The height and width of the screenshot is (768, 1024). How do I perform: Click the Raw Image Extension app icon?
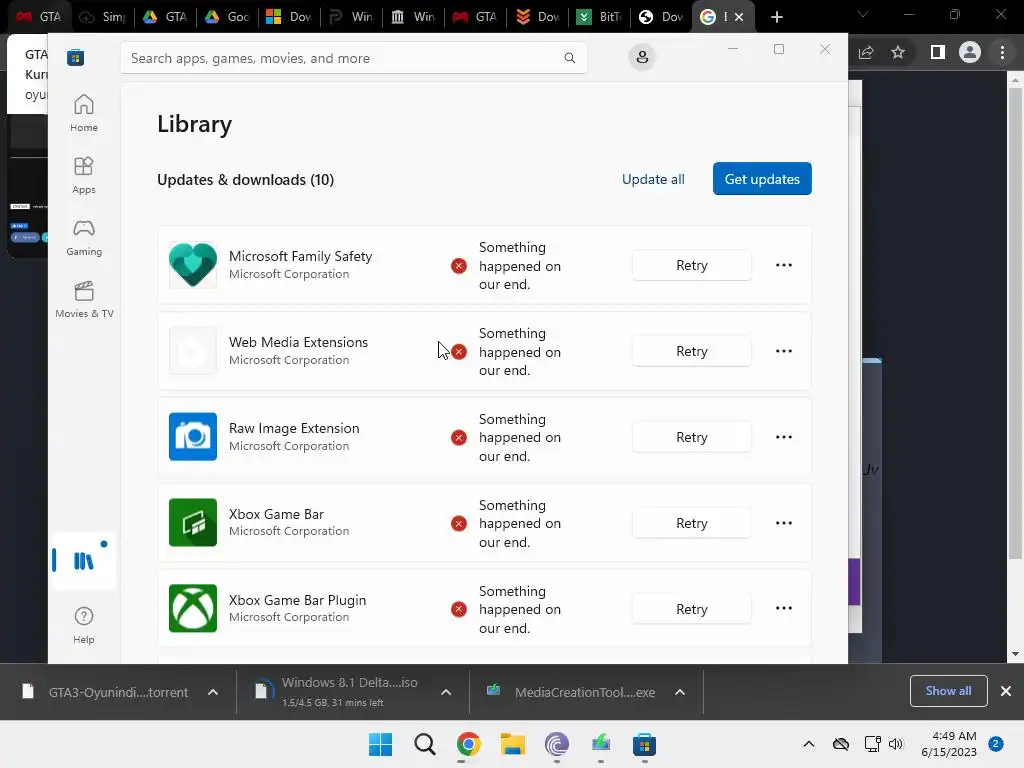tap(193, 437)
